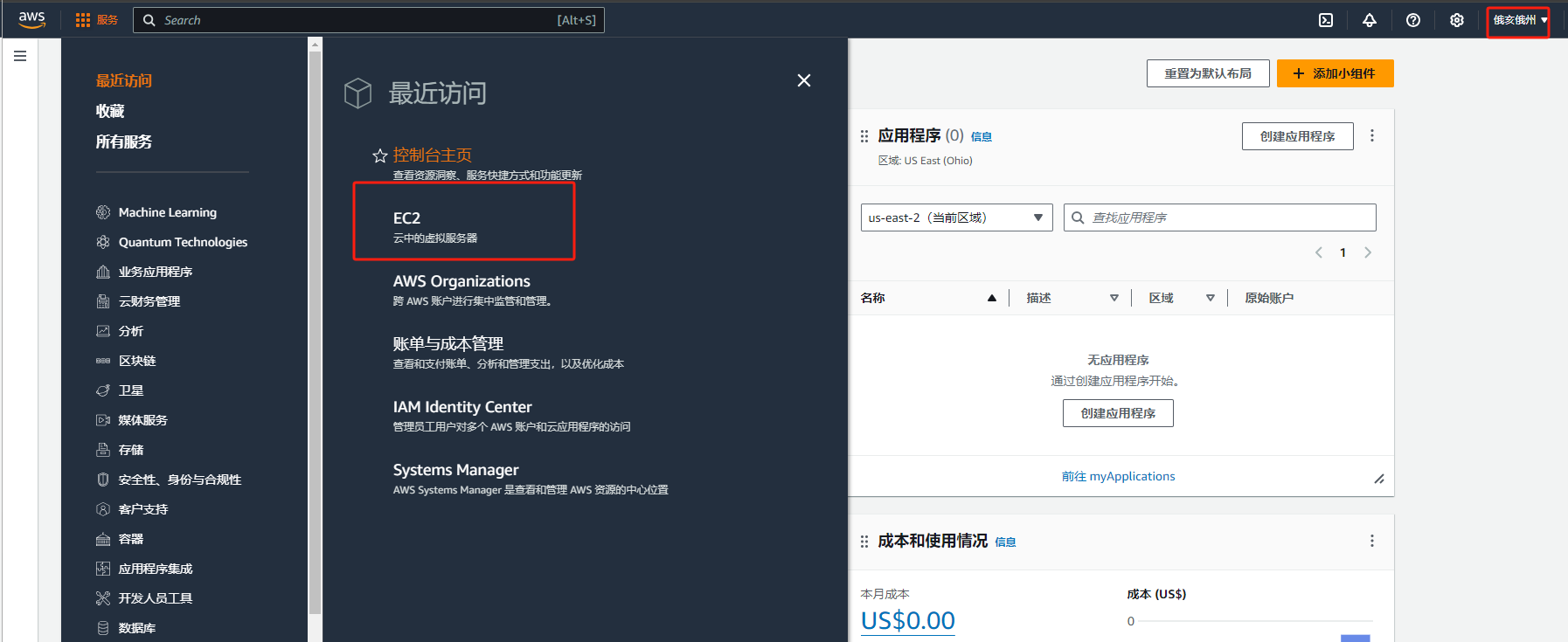The width and height of the screenshot is (1568, 642).
Task: Click the AWS logo
Action: 32,19
